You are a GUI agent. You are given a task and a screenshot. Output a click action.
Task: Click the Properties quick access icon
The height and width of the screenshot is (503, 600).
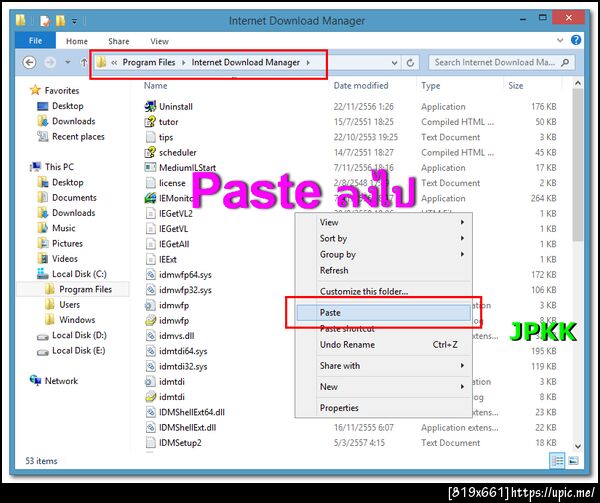pyautogui.click(x=45, y=21)
